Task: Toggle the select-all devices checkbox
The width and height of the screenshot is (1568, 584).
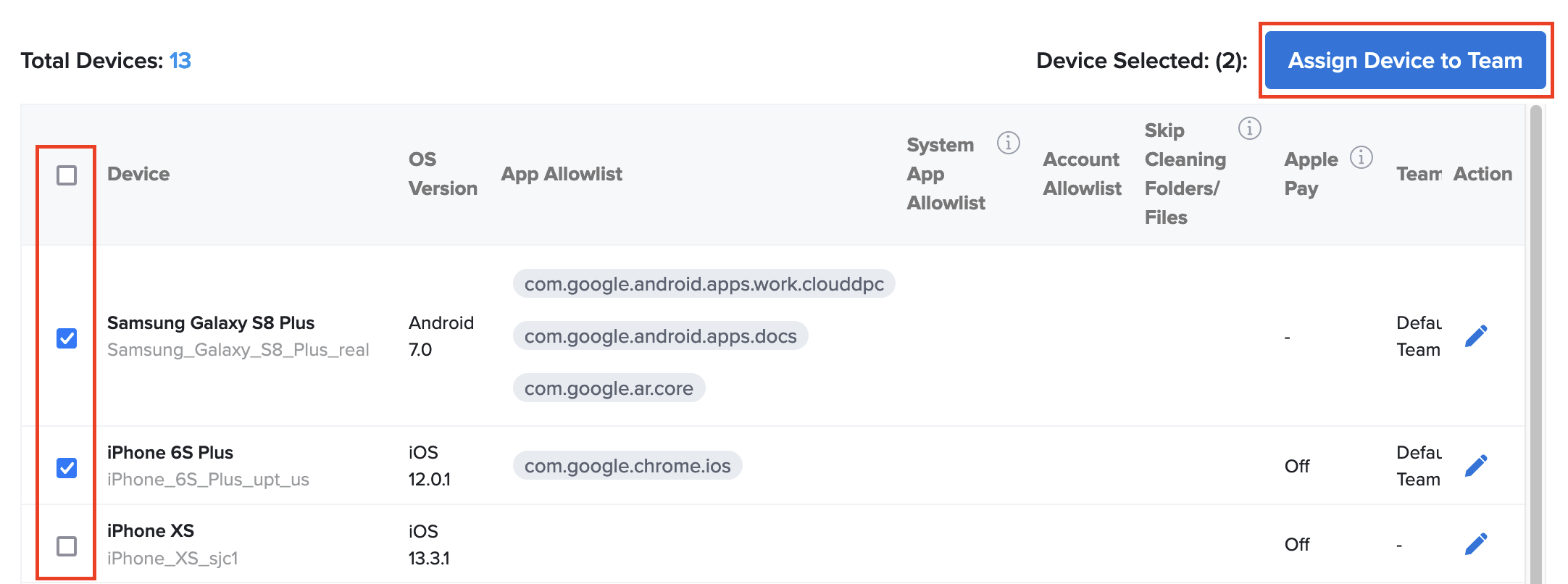Action: 67,175
